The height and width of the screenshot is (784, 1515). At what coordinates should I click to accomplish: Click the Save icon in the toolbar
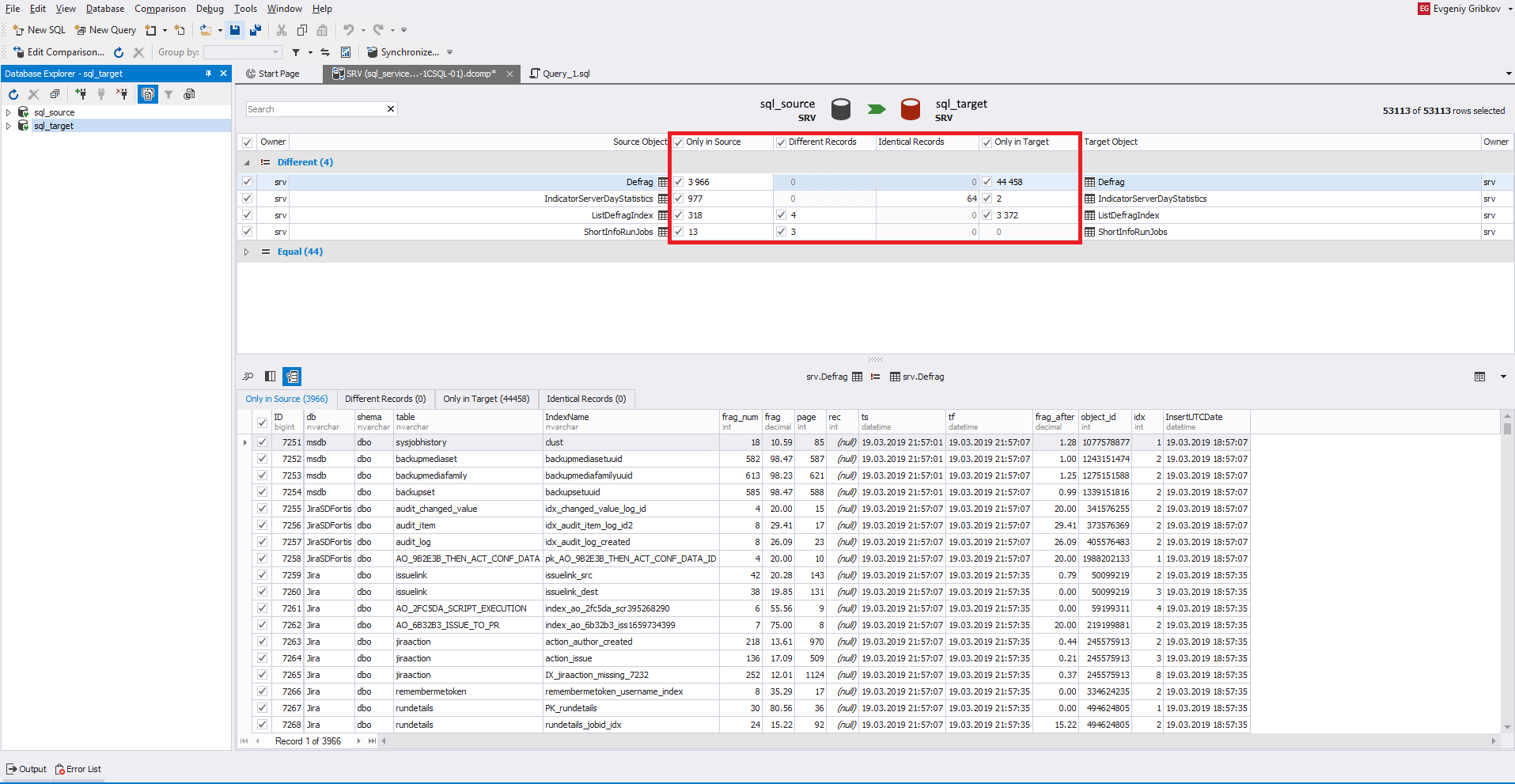[x=235, y=30]
